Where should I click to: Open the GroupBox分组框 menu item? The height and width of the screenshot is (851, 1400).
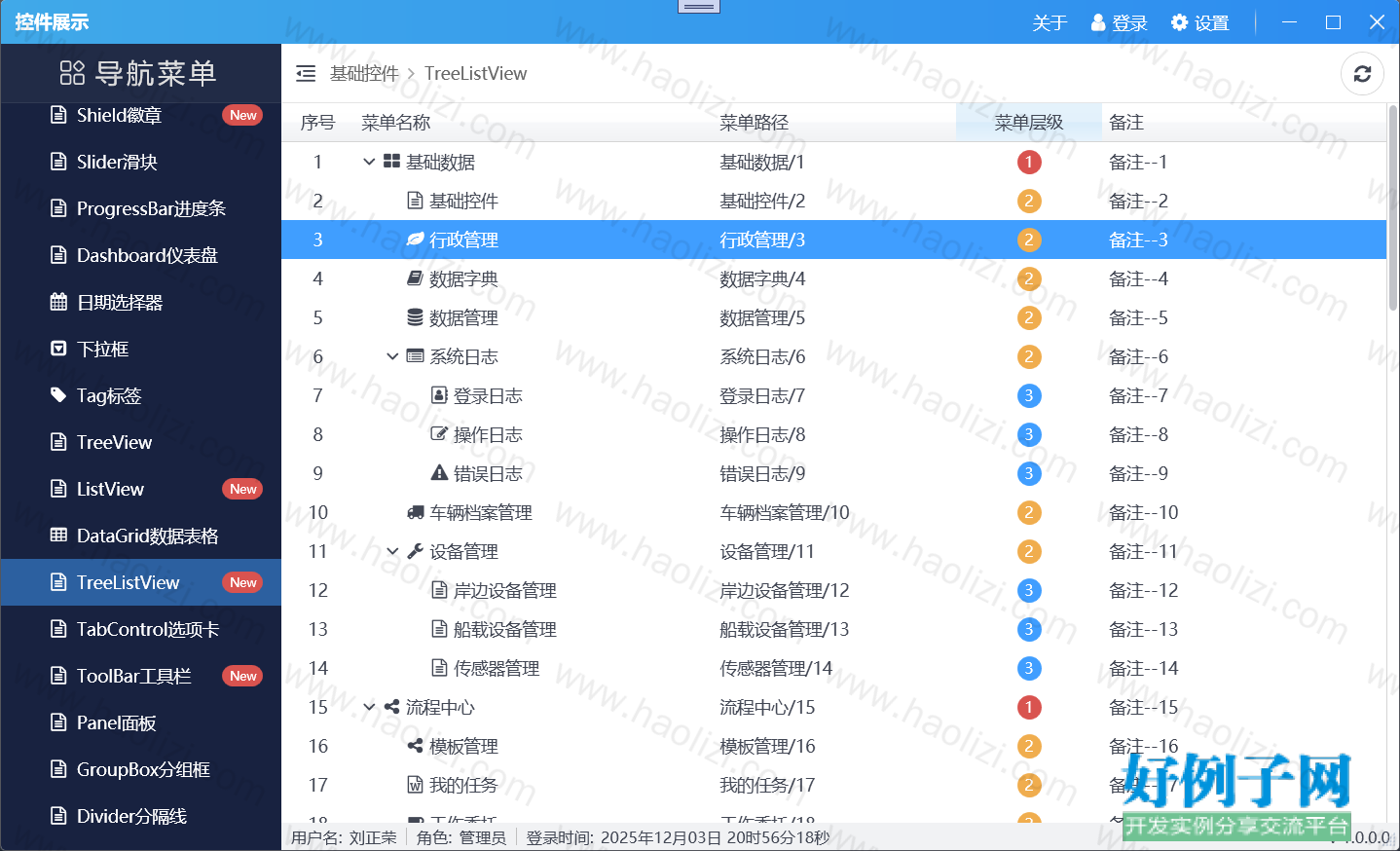141,769
